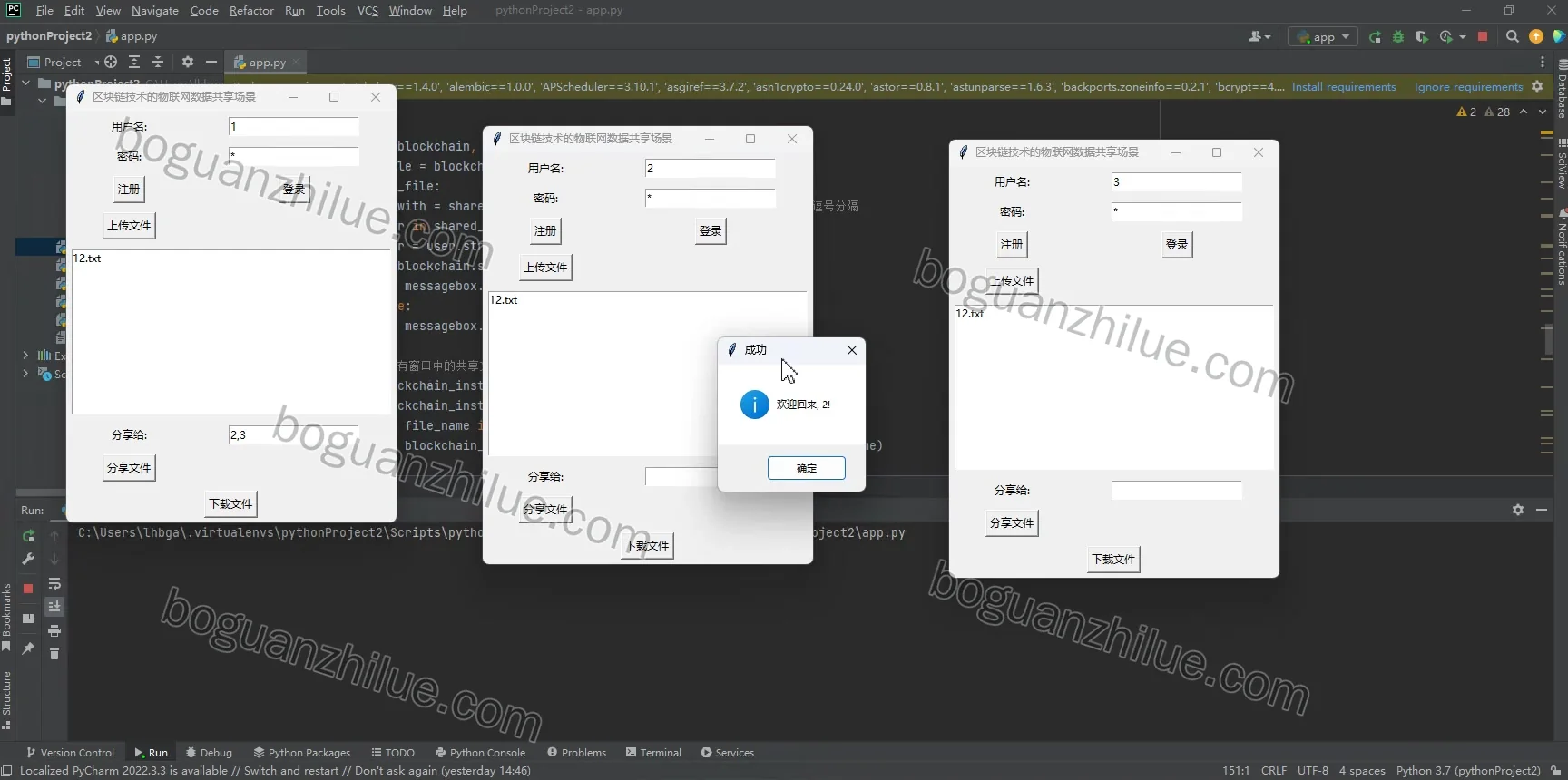This screenshot has width=1568, height=780.
Task: Switch to the Terminal tab
Action: 653,753
